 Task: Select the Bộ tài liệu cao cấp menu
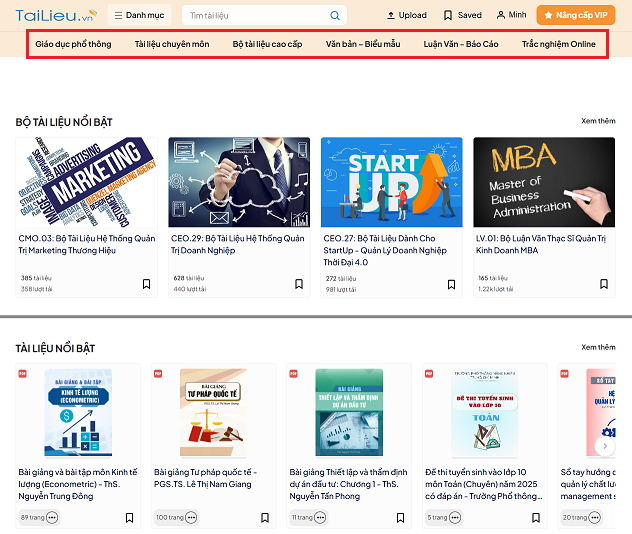tap(267, 44)
